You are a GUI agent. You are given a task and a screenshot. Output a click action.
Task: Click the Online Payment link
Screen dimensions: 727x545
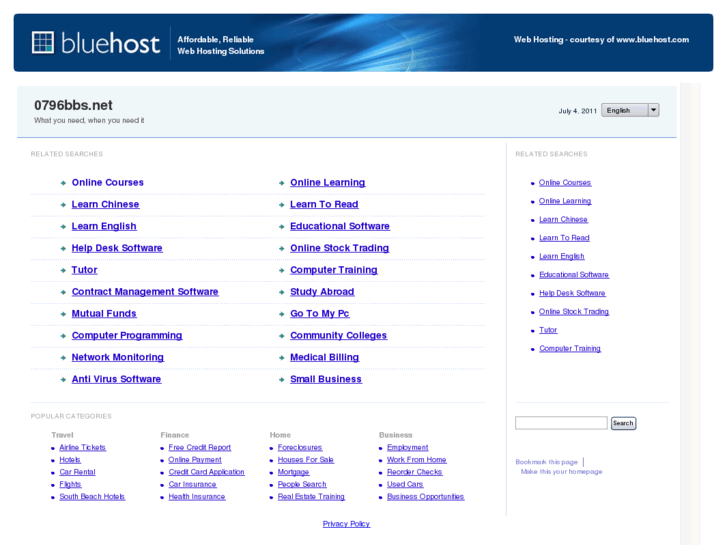click(x=195, y=460)
